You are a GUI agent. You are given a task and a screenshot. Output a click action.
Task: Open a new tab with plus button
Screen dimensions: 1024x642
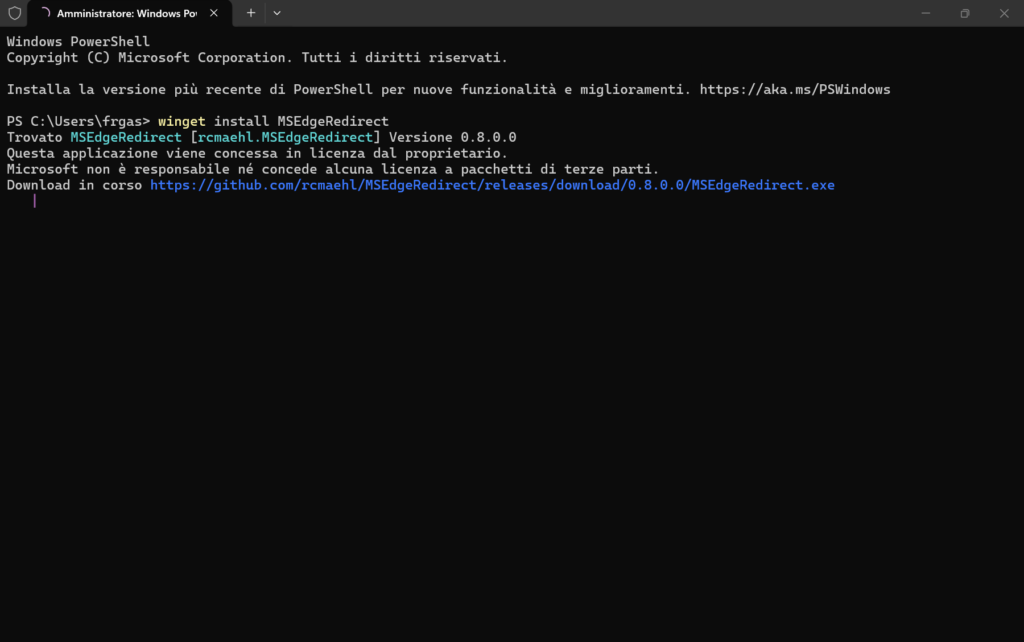[251, 13]
